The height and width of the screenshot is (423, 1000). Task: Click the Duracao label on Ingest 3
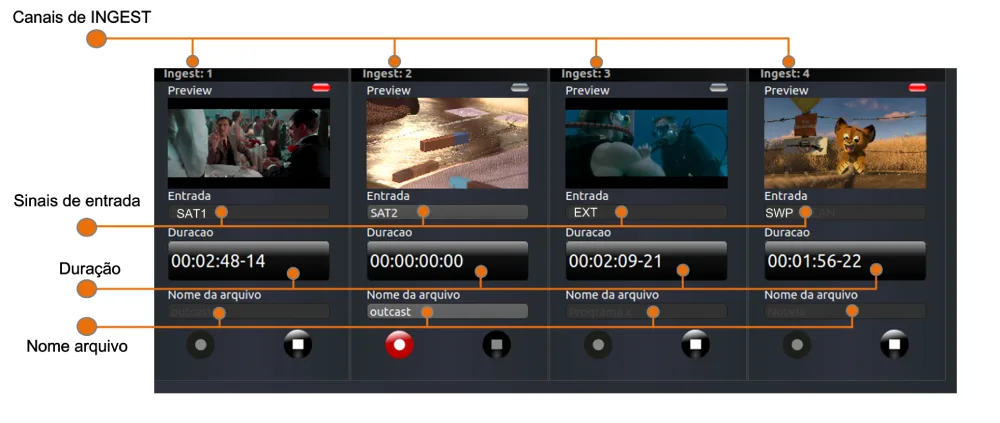(588, 232)
